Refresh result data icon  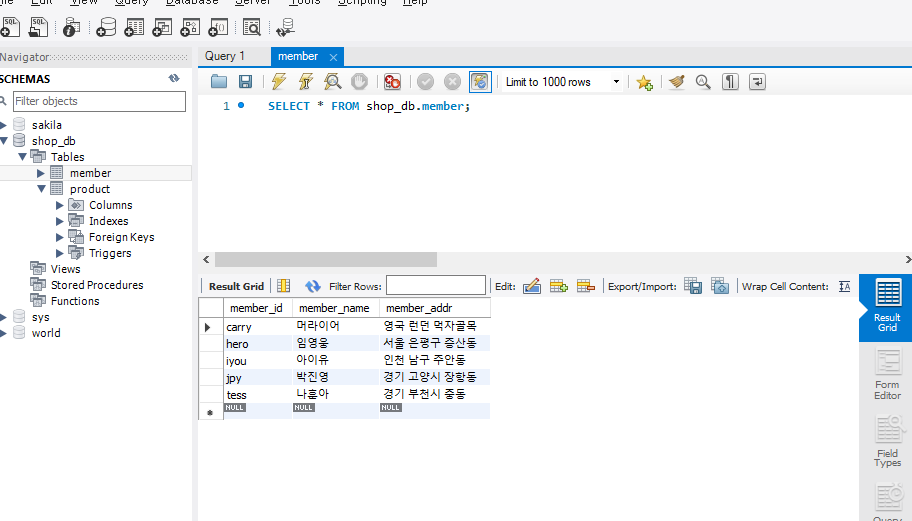(x=312, y=286)
